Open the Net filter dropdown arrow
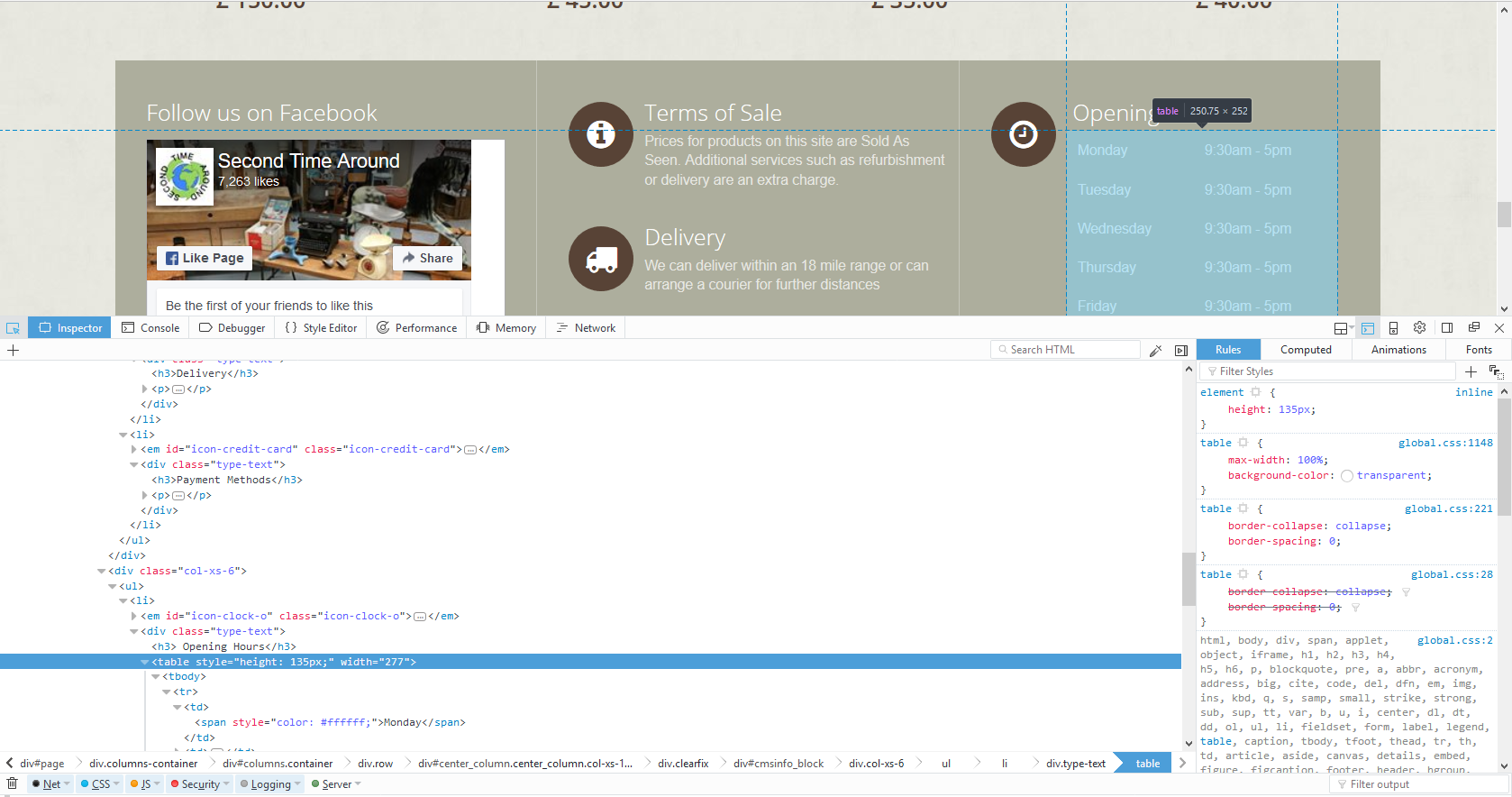This screenshot has width=1512, height=797. point(68,783)
